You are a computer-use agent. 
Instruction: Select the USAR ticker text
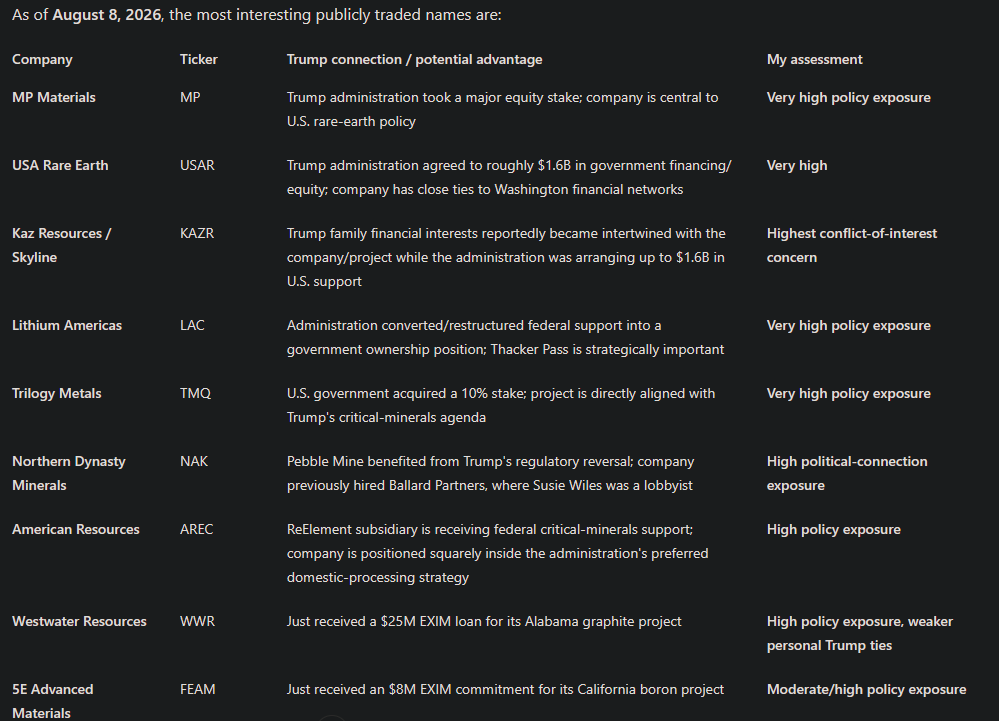[197, 166]
